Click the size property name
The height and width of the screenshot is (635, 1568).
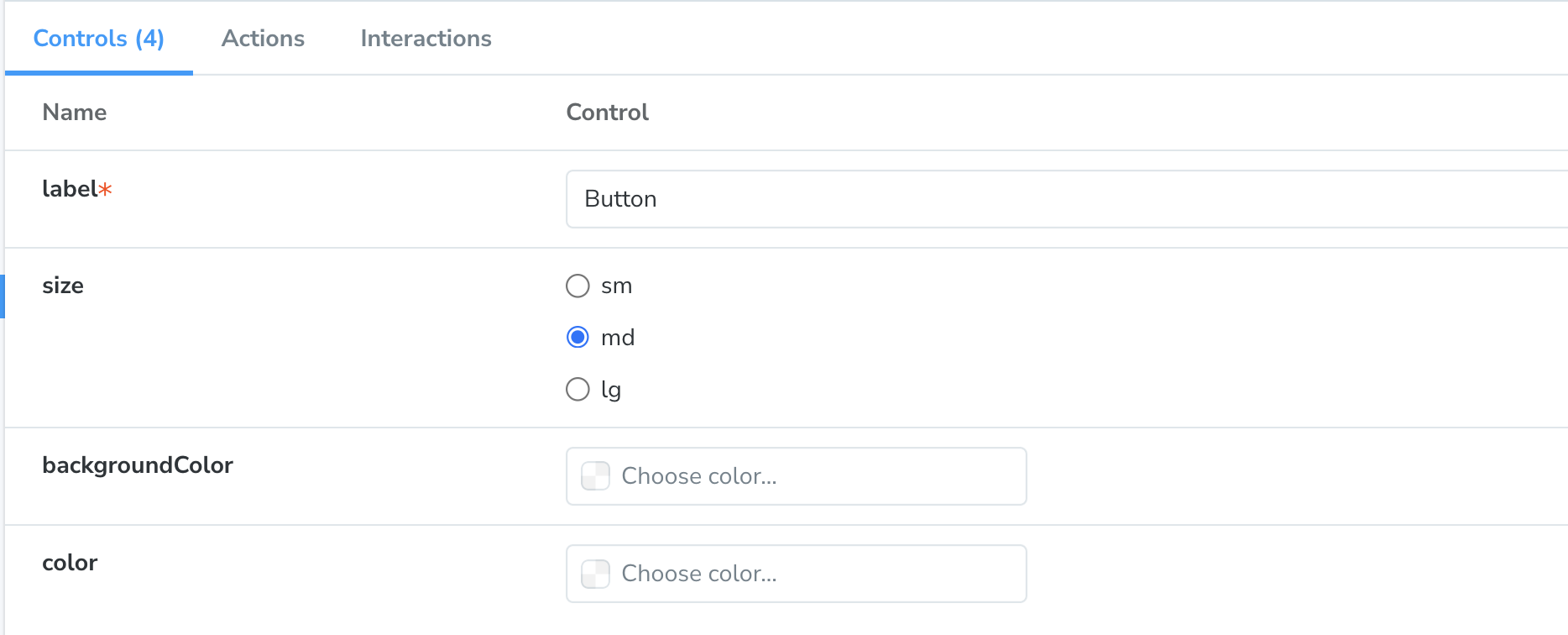click(x=63, y=286)
